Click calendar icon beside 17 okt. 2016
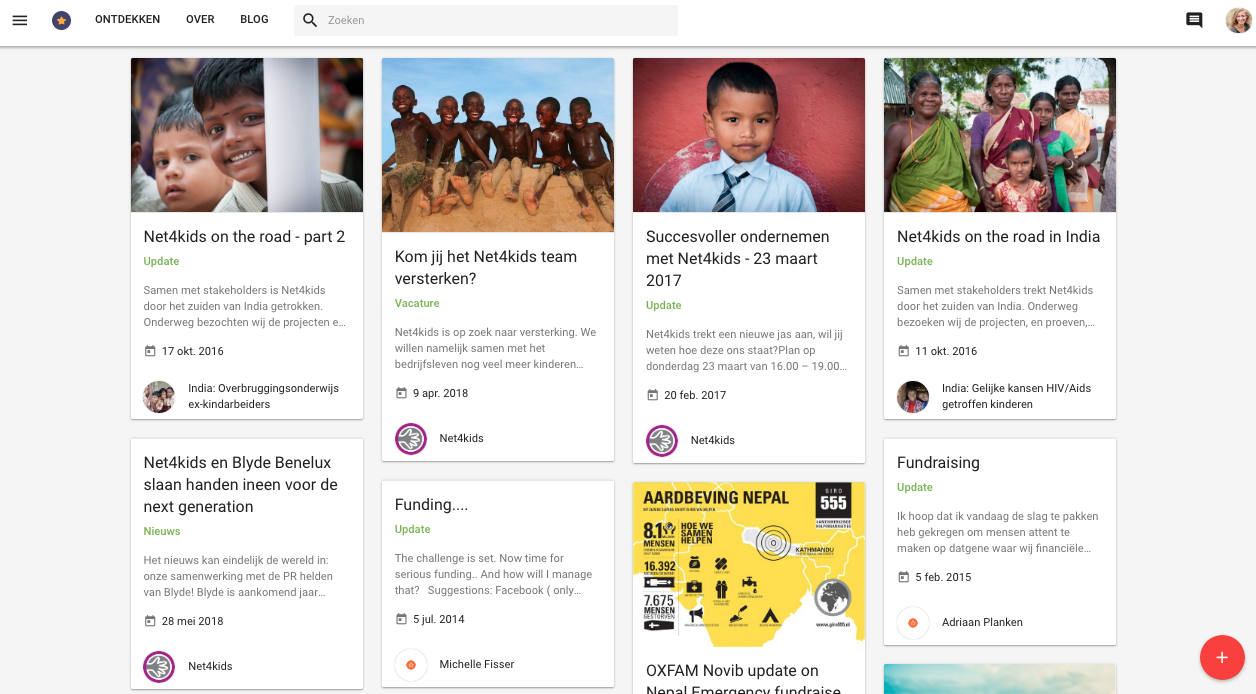This screenshot has width=1256, height=694. click(x=150, y=351)
